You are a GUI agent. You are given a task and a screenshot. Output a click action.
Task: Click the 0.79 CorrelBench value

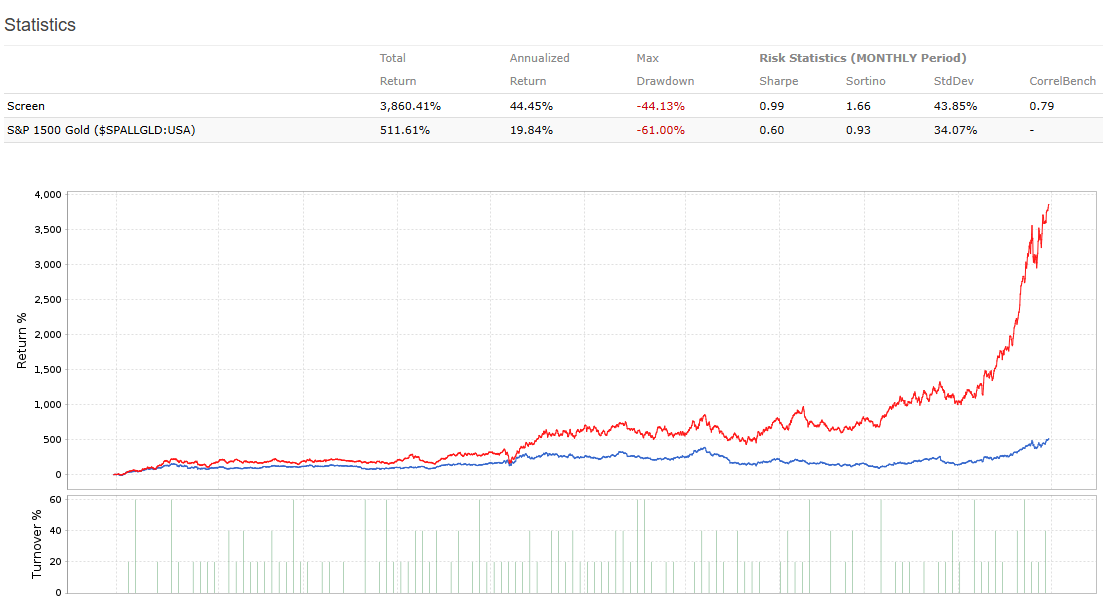coord(1041,105)
